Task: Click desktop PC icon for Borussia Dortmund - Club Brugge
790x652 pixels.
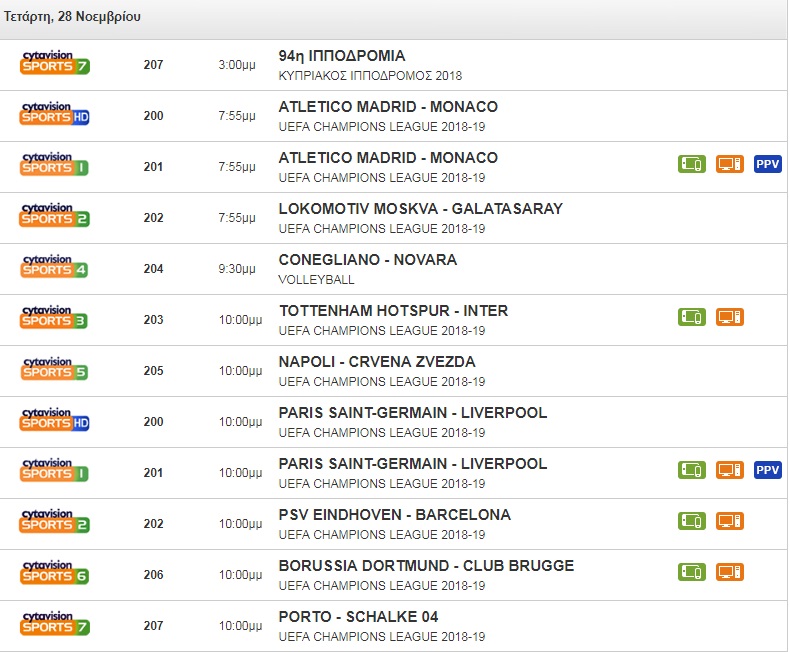Action: pyautogui.click(x=730, y=573)
